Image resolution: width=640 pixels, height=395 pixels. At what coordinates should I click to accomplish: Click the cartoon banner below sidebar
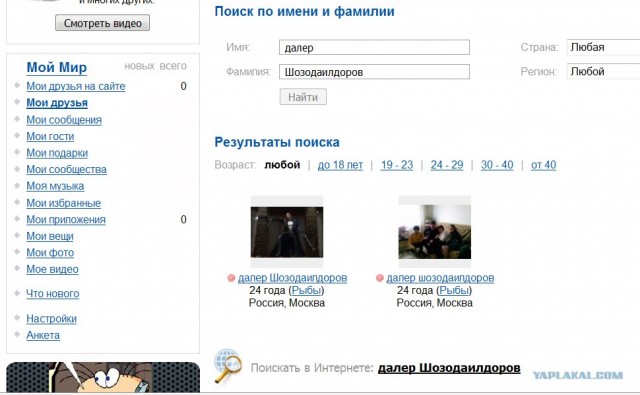coord(103,377)
